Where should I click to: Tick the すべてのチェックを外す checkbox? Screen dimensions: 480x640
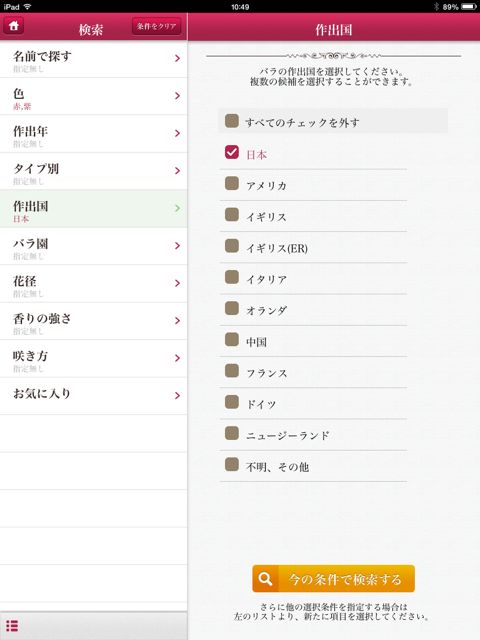pyautogui.click(x=232, y=121)
